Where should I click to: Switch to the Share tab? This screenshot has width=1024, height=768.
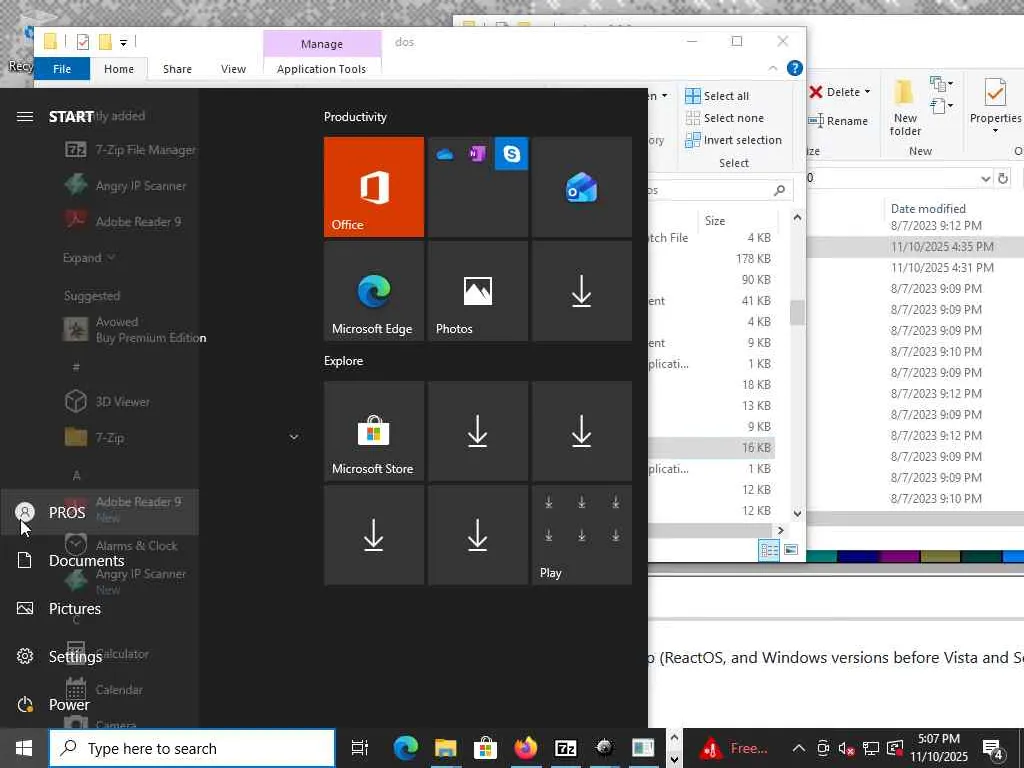pyautogui.click(x=177, y=69)
